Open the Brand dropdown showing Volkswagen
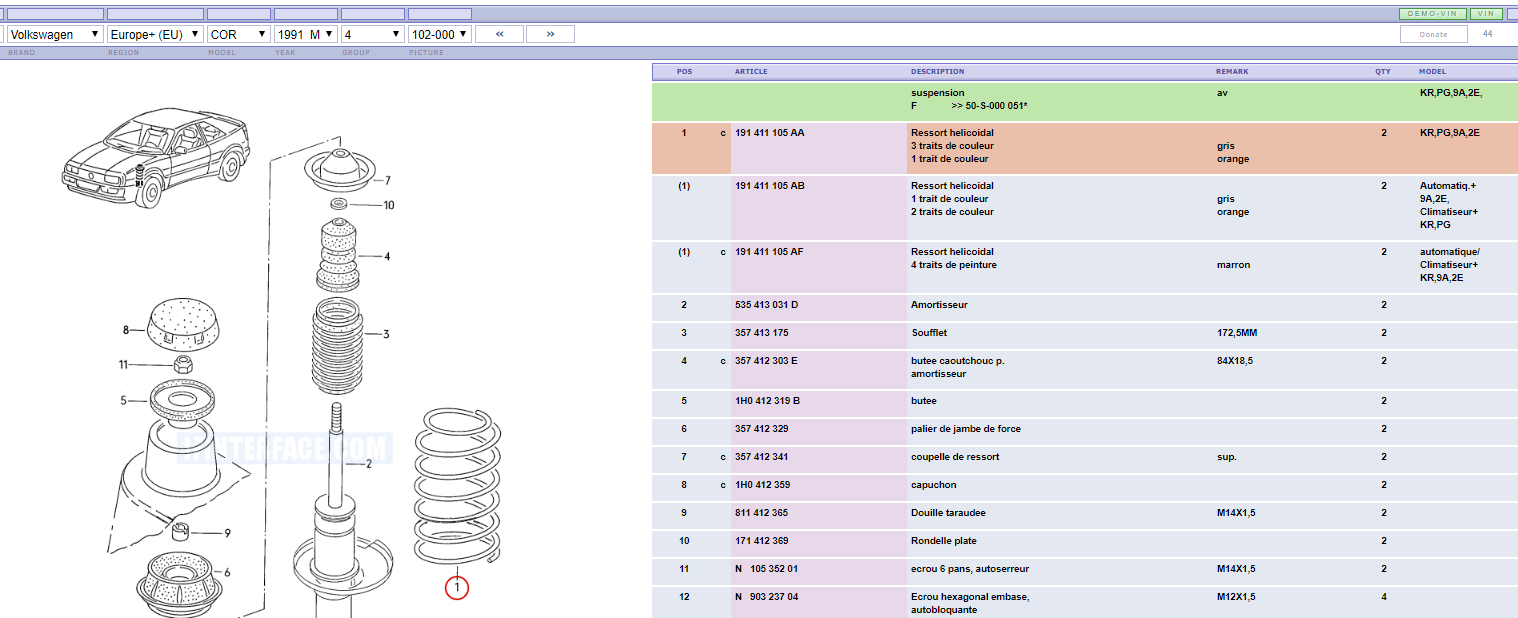Image resolution: width=1518 pixels, height=618 pixels. [x=55, y=34]
